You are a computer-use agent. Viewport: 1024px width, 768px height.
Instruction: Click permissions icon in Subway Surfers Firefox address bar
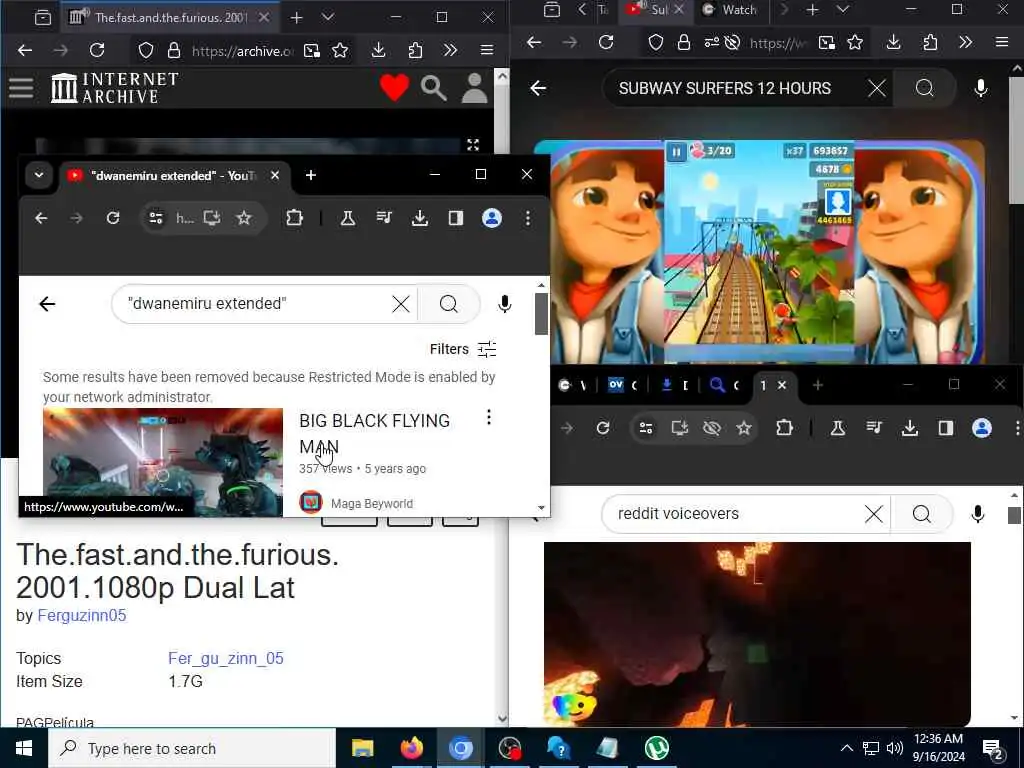[711, 43]
